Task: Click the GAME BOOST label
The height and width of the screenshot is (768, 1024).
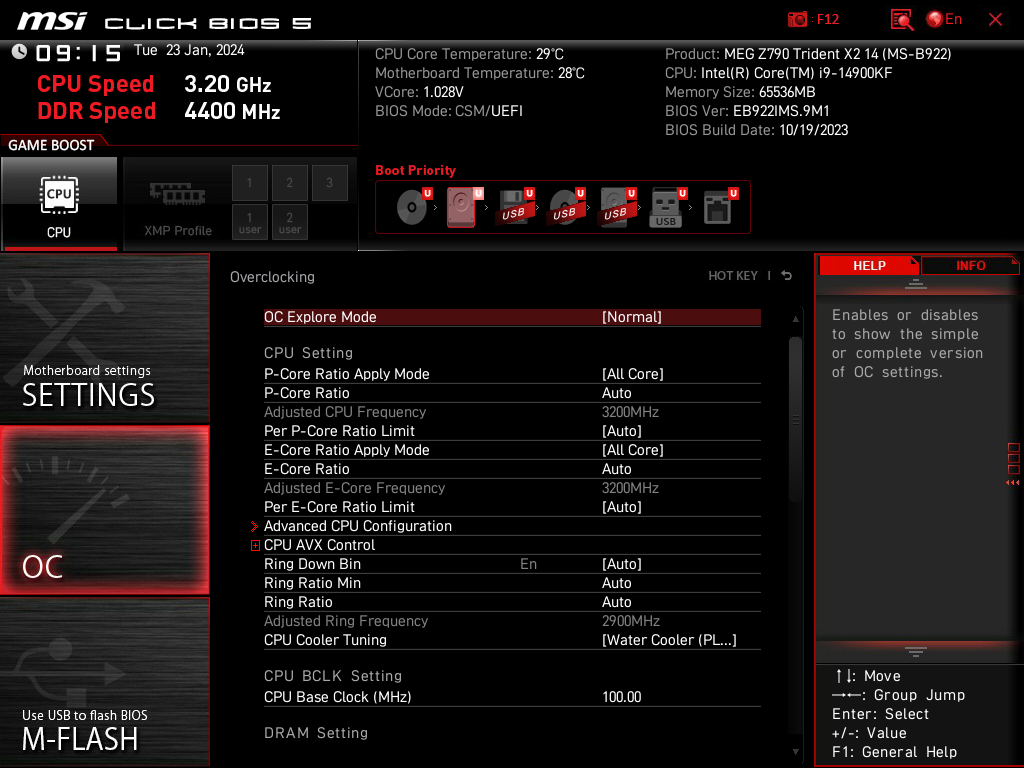Action: pos(51,145)
